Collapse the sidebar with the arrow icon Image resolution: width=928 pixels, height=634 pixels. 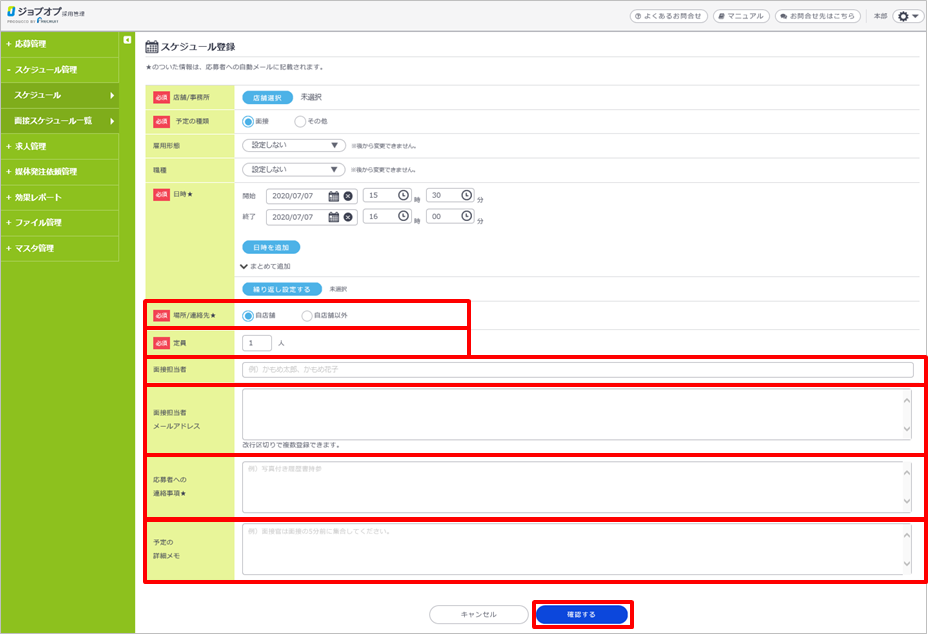coord(127,40)
